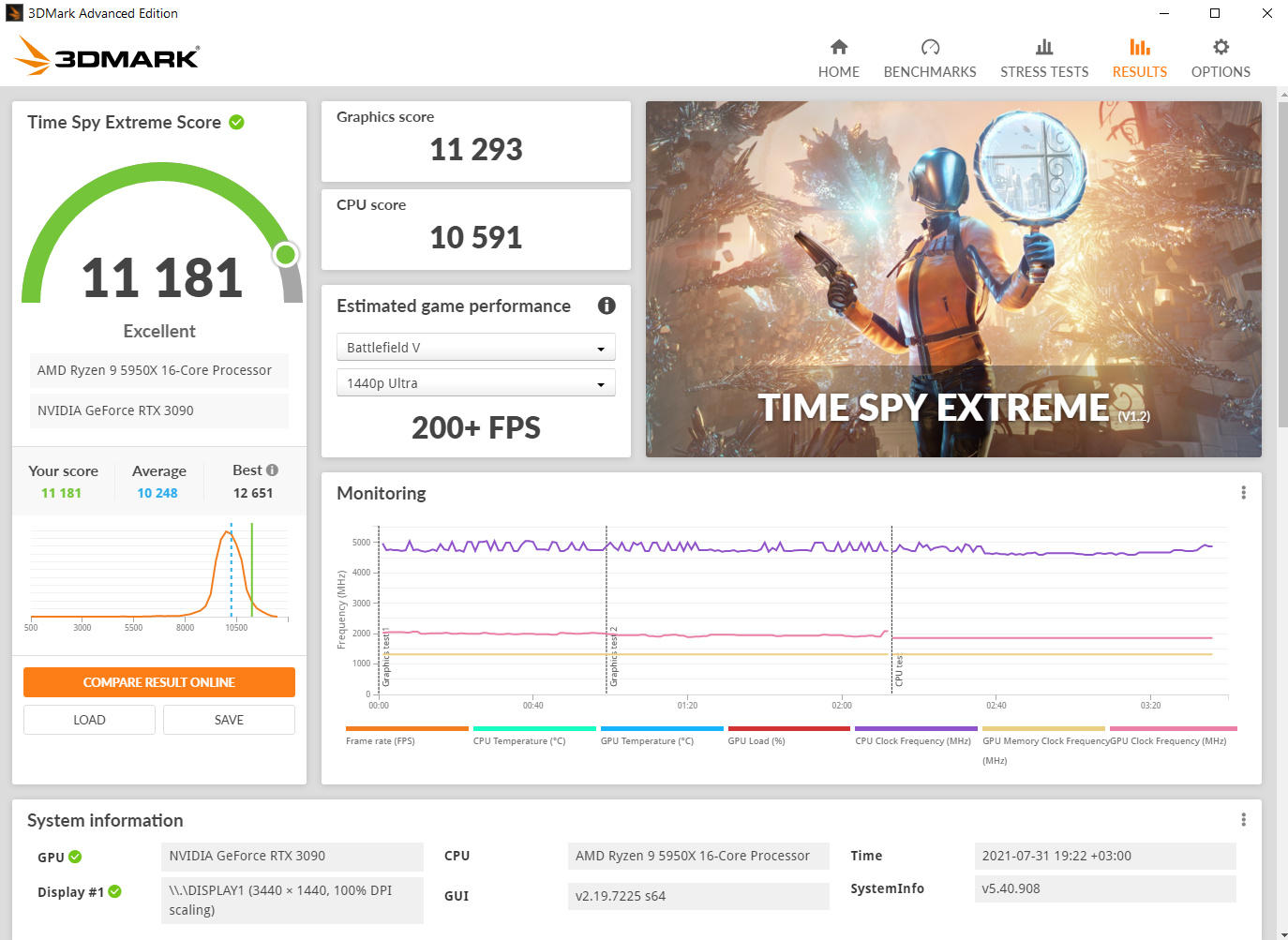Click the SystemInfo version v5.40.908
Screen dimensions: 1288x940
(1105, 888)
